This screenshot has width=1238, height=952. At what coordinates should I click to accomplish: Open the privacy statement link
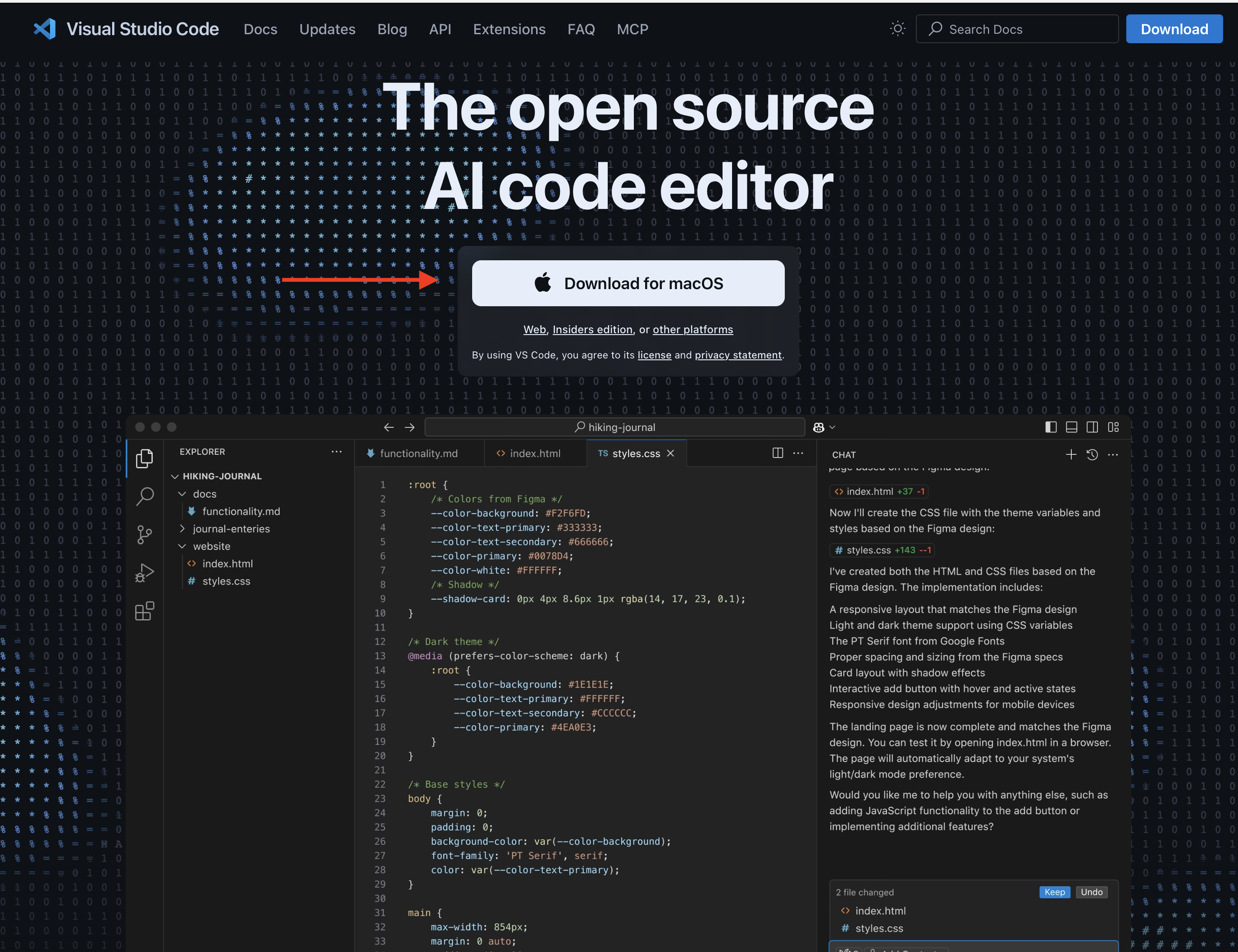(x=738, y=355)
